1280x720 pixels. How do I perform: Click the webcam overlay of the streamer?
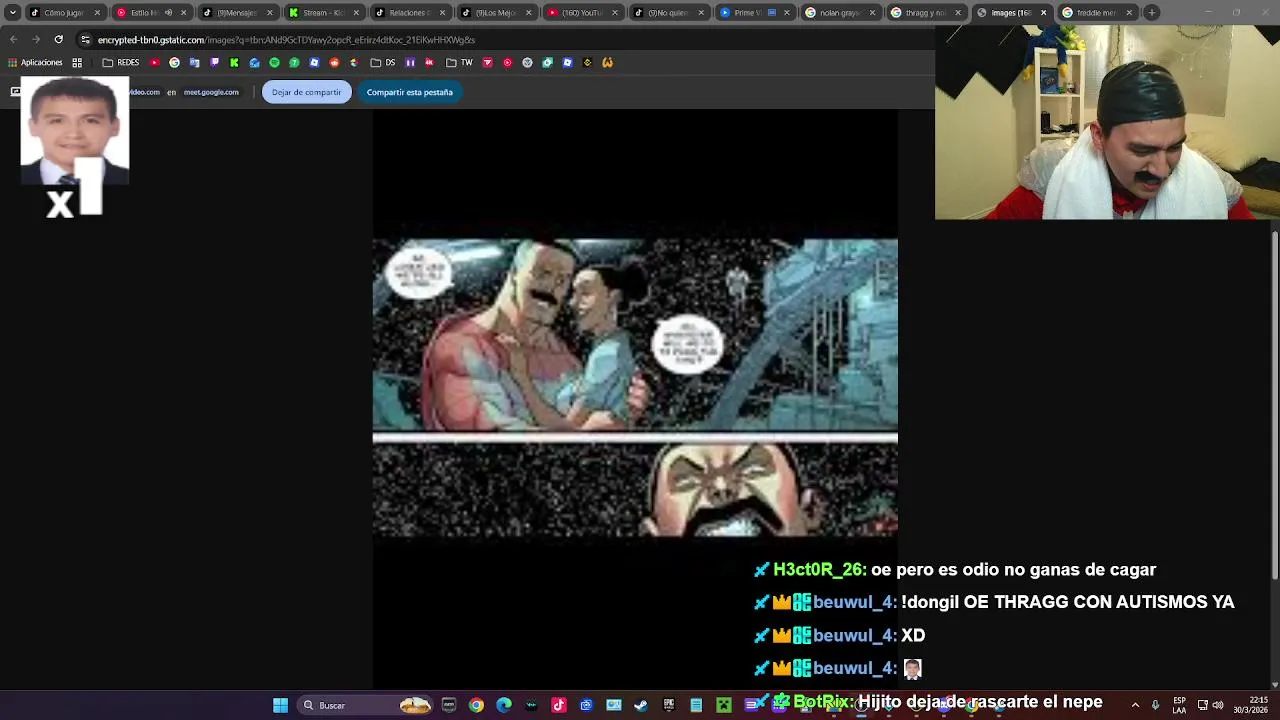pyautogui.click(x=1107, y=122)
